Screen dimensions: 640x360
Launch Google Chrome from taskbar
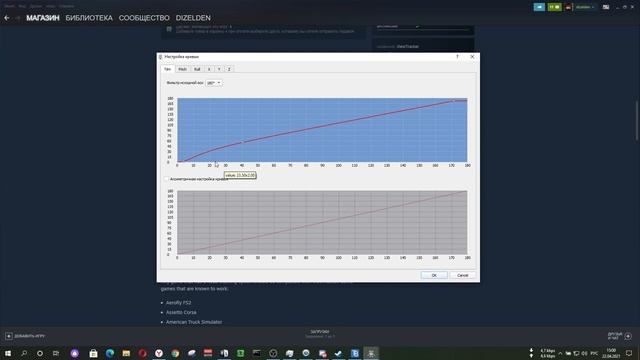click(x=175, y=353)
